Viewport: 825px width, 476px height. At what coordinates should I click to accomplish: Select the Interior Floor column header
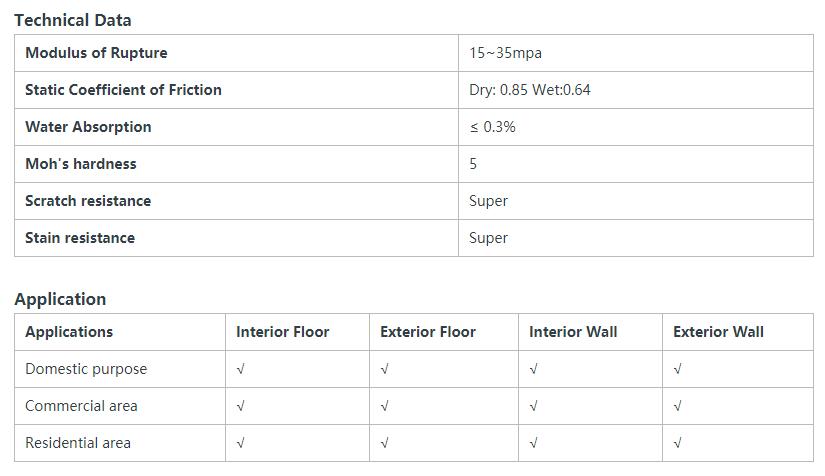(x=283, y=332)
